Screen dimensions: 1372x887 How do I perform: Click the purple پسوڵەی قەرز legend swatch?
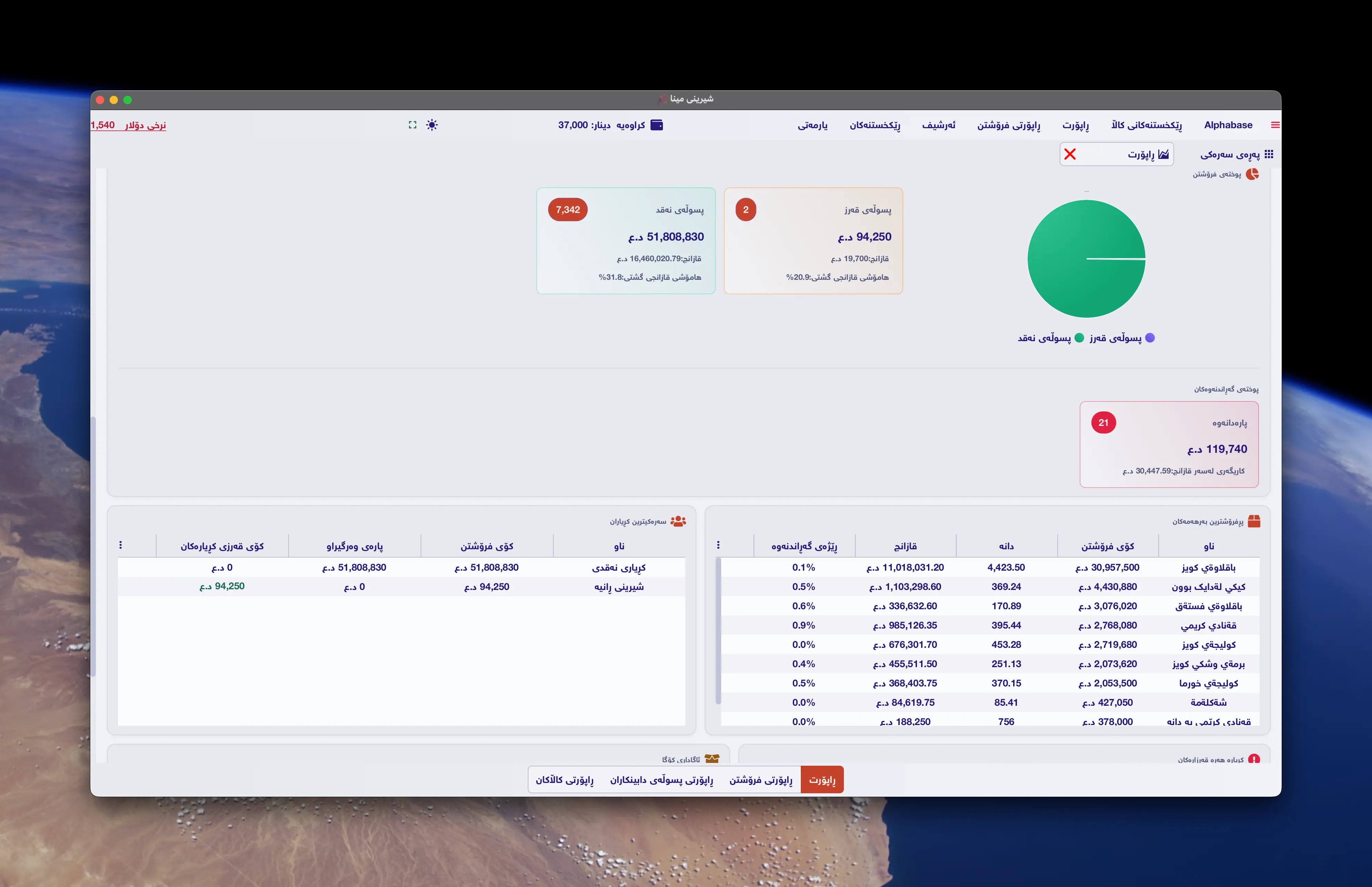pos(1150,338)
